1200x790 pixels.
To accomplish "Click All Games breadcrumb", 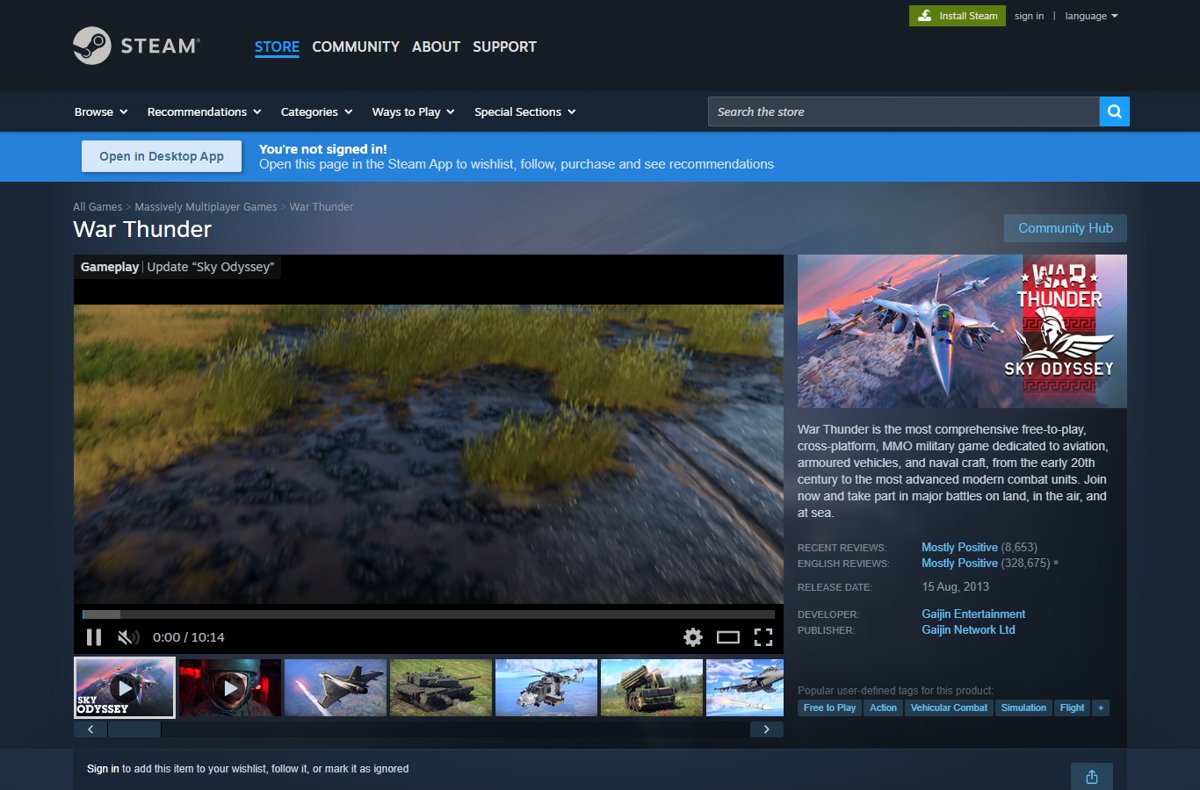I will tap(97, 207).
